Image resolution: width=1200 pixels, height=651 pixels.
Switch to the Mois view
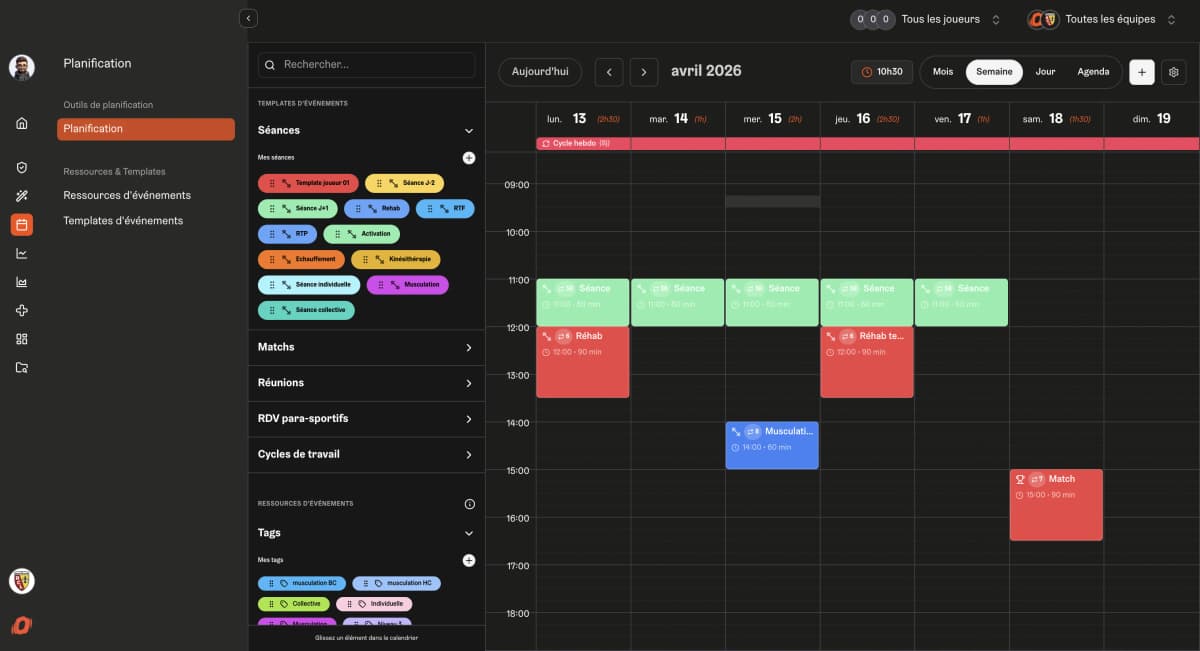(943, 72)
